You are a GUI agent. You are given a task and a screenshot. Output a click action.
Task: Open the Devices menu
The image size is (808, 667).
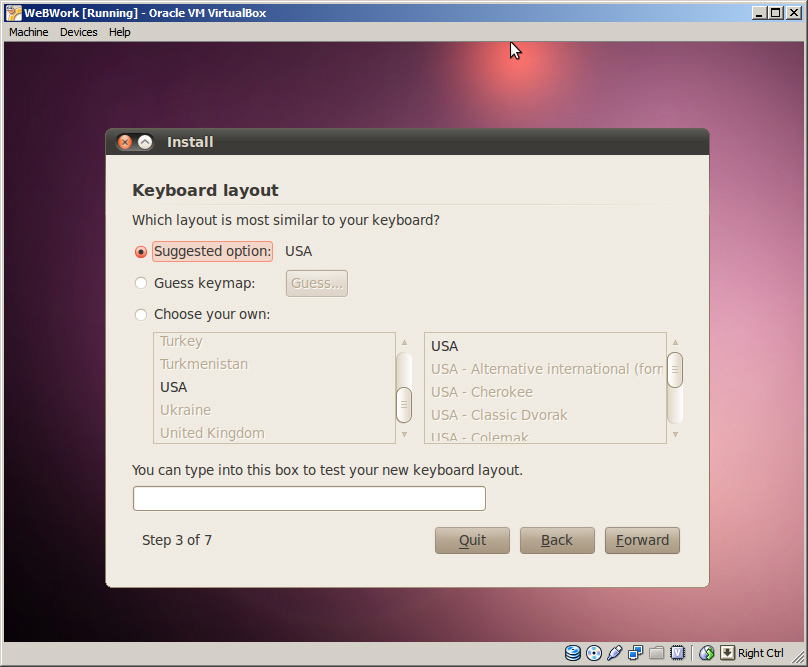pyautogui.click(x=78, y=32)
